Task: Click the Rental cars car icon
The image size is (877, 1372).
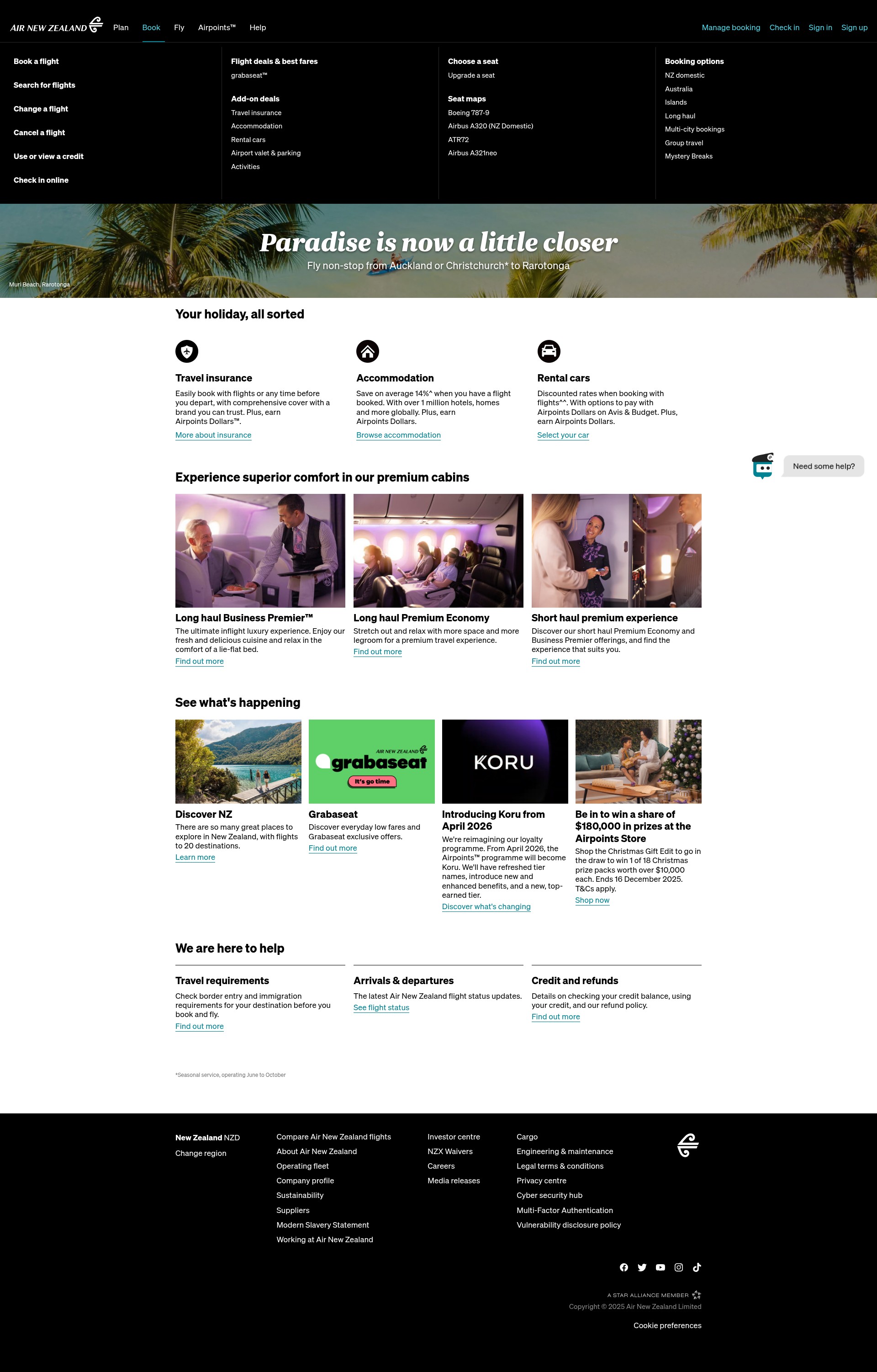Action: pyautogui.click(x=549, y=351)
